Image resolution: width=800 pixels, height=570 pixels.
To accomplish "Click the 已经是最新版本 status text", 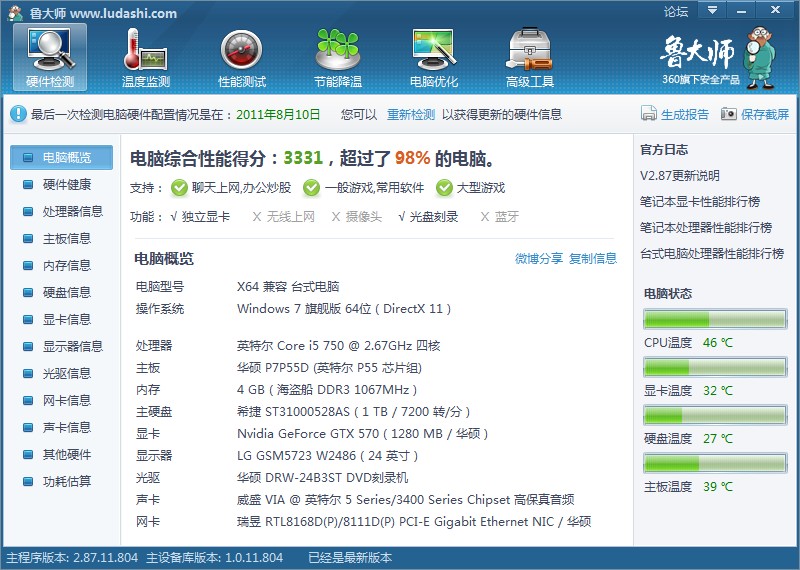I will 350,558.
